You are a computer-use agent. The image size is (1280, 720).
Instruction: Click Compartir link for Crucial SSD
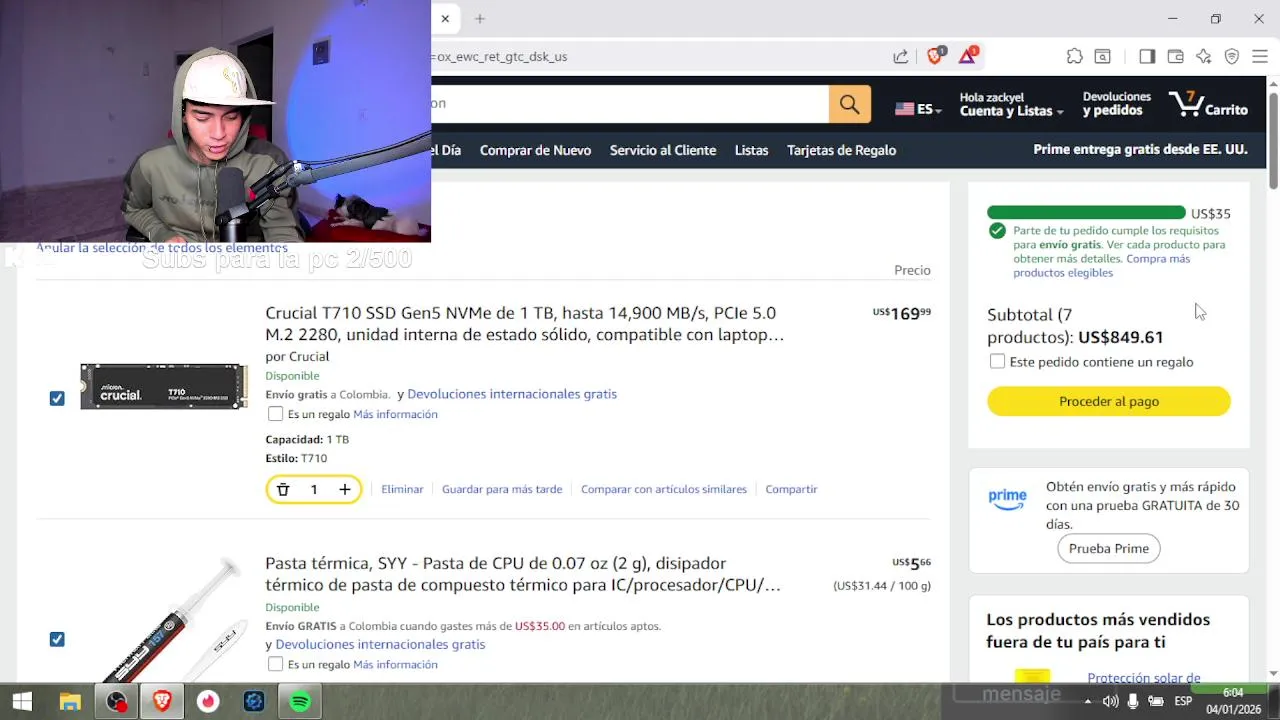tap(791, 489)
